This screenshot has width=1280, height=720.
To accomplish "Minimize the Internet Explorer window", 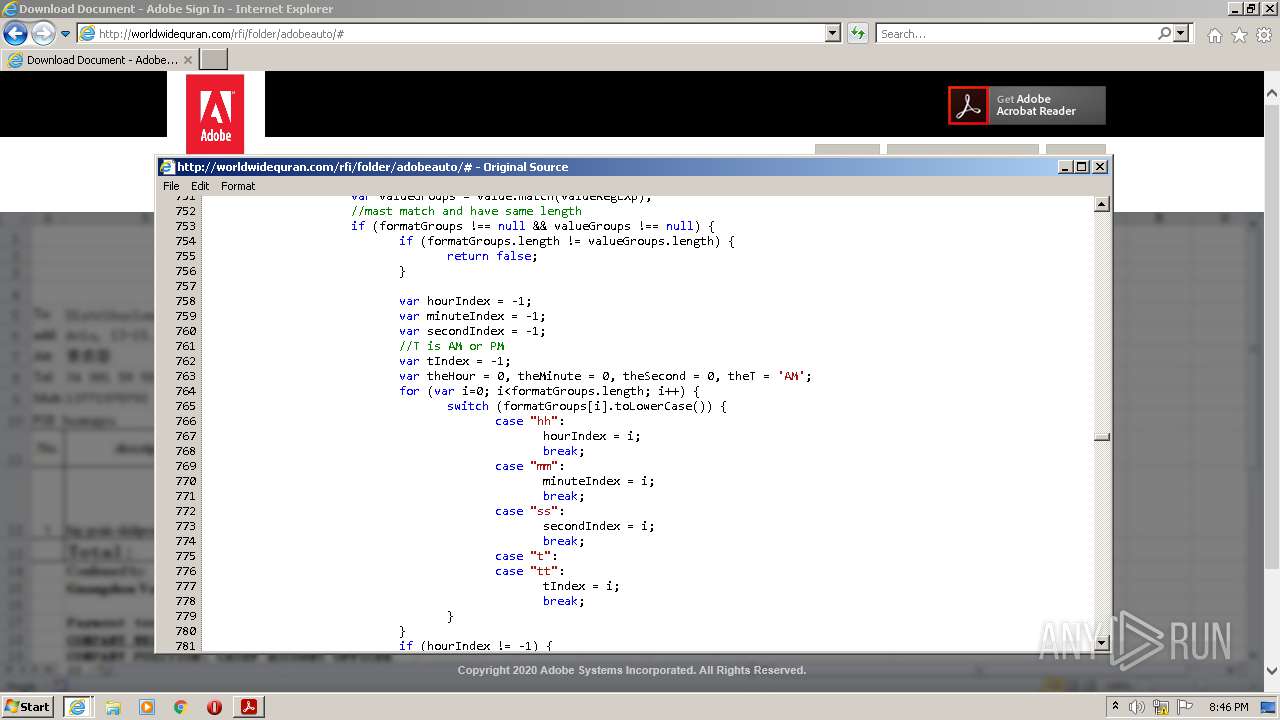I will point(1235,8).
